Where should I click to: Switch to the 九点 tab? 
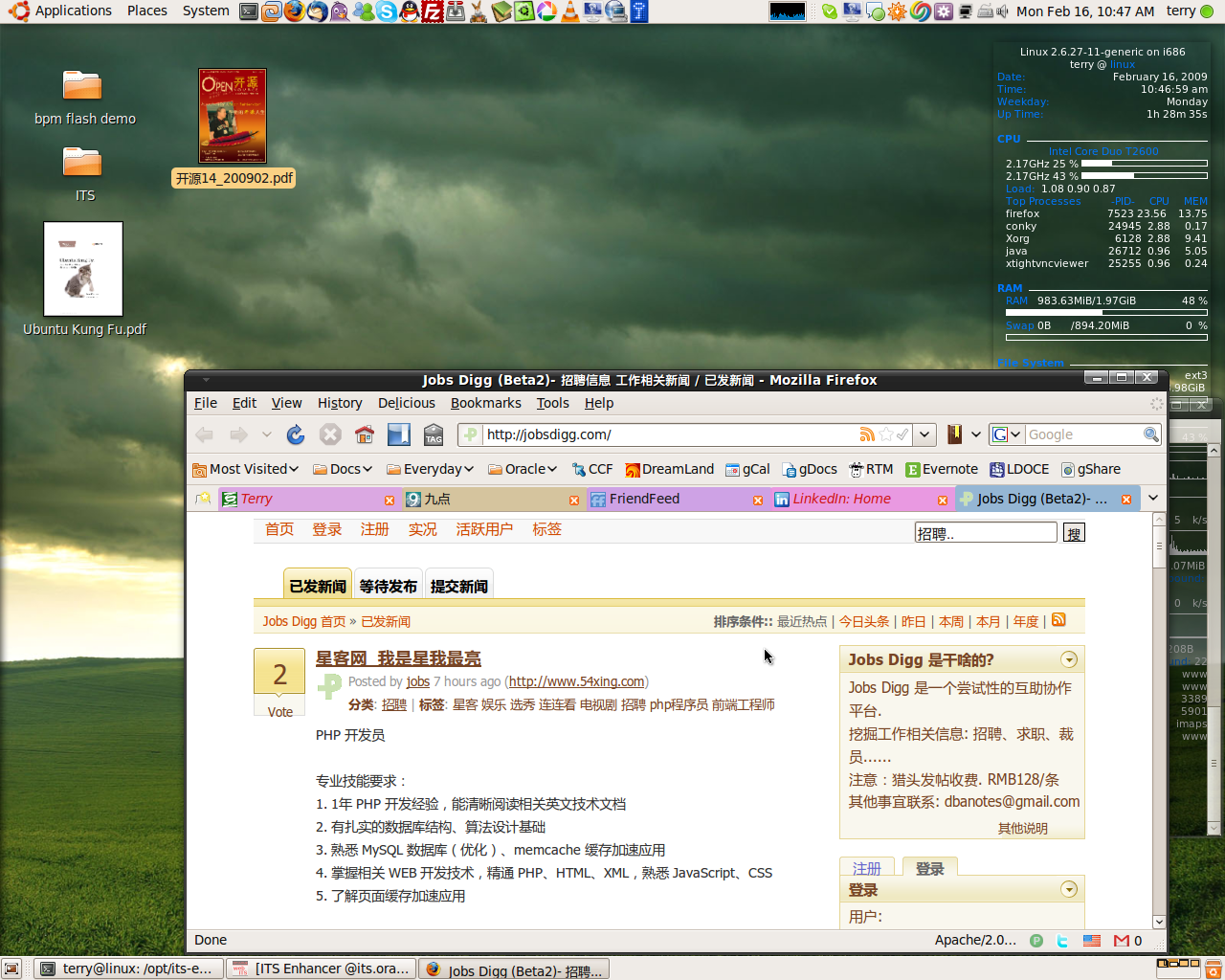(x=493, y=499)
